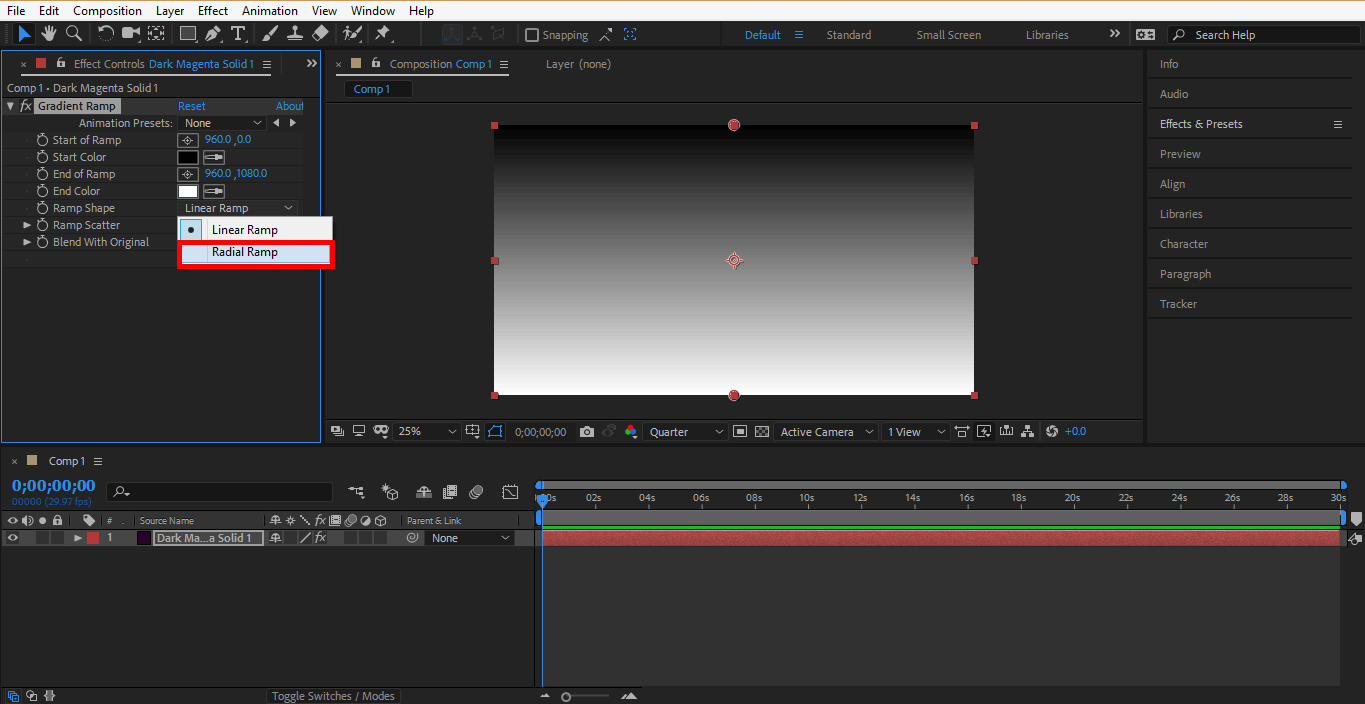Image resolution: width=1365 pixels, height=704 pixels.
Task: Open the Composition menu
Action: (x=107, y=11)
